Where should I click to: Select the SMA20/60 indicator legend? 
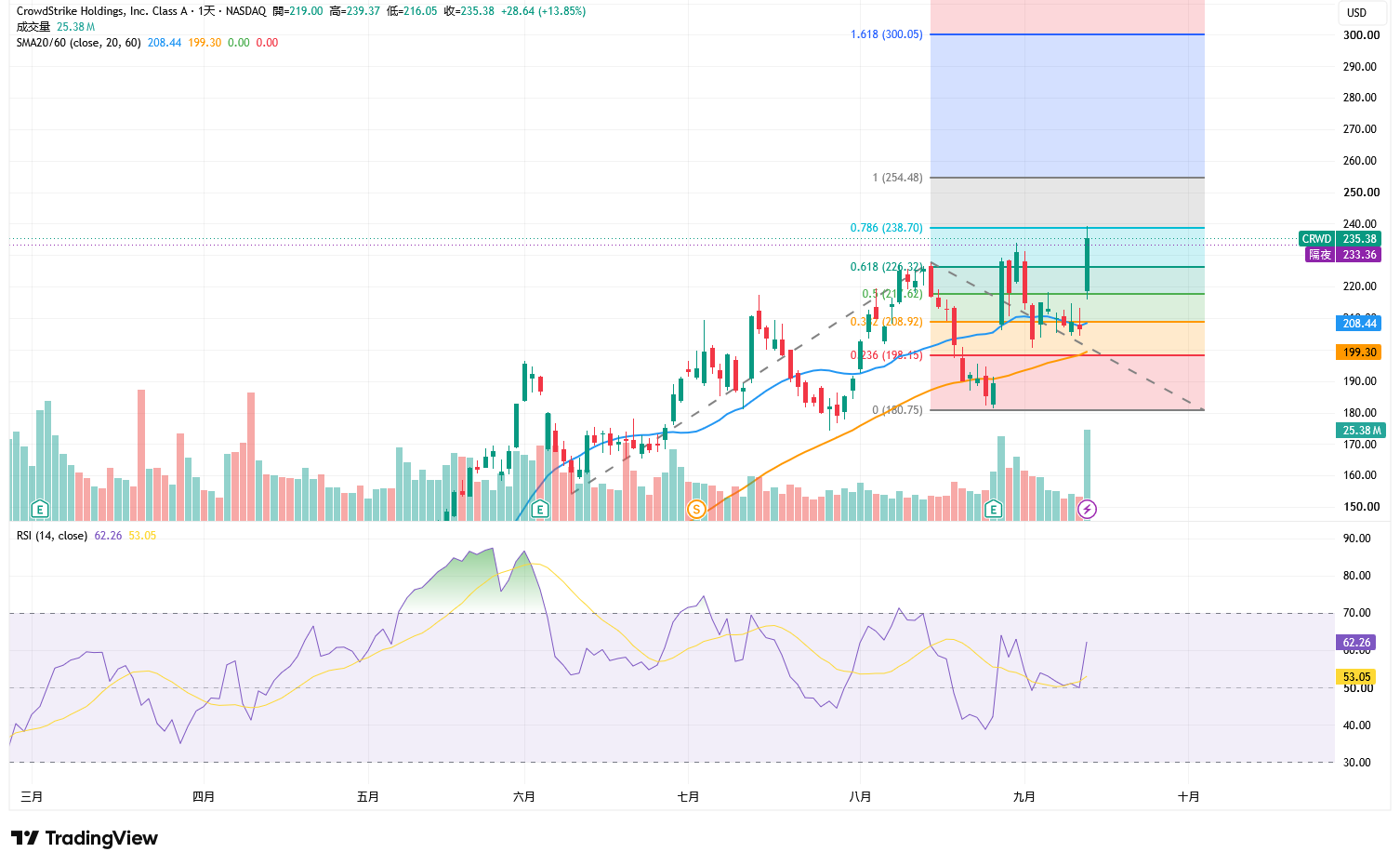(79, 43)
